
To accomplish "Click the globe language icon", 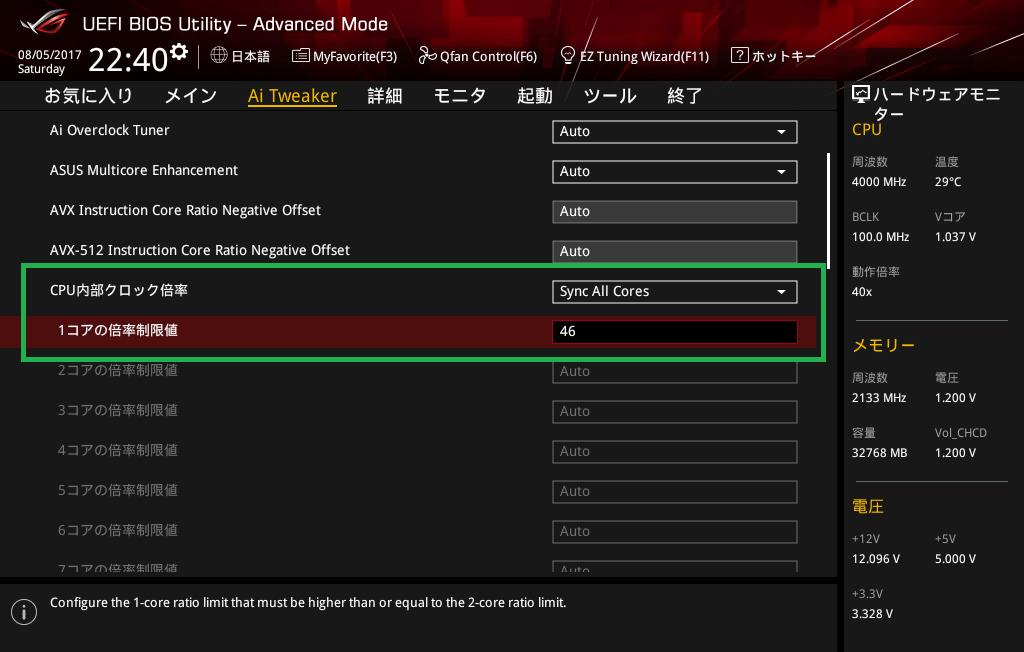I will point(219,56).
